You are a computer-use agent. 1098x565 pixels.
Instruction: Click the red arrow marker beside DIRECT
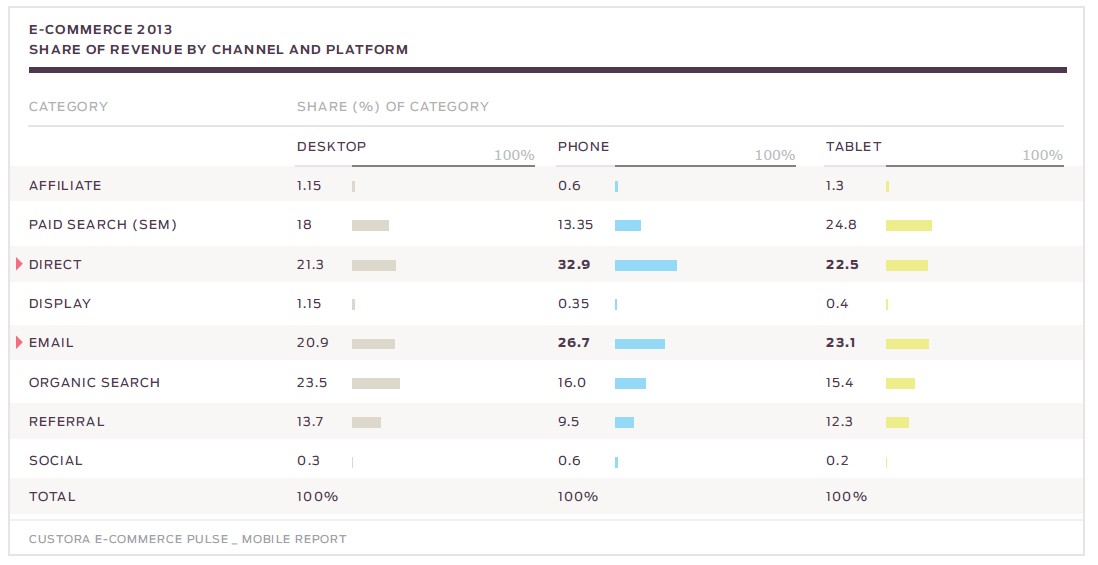20,264
